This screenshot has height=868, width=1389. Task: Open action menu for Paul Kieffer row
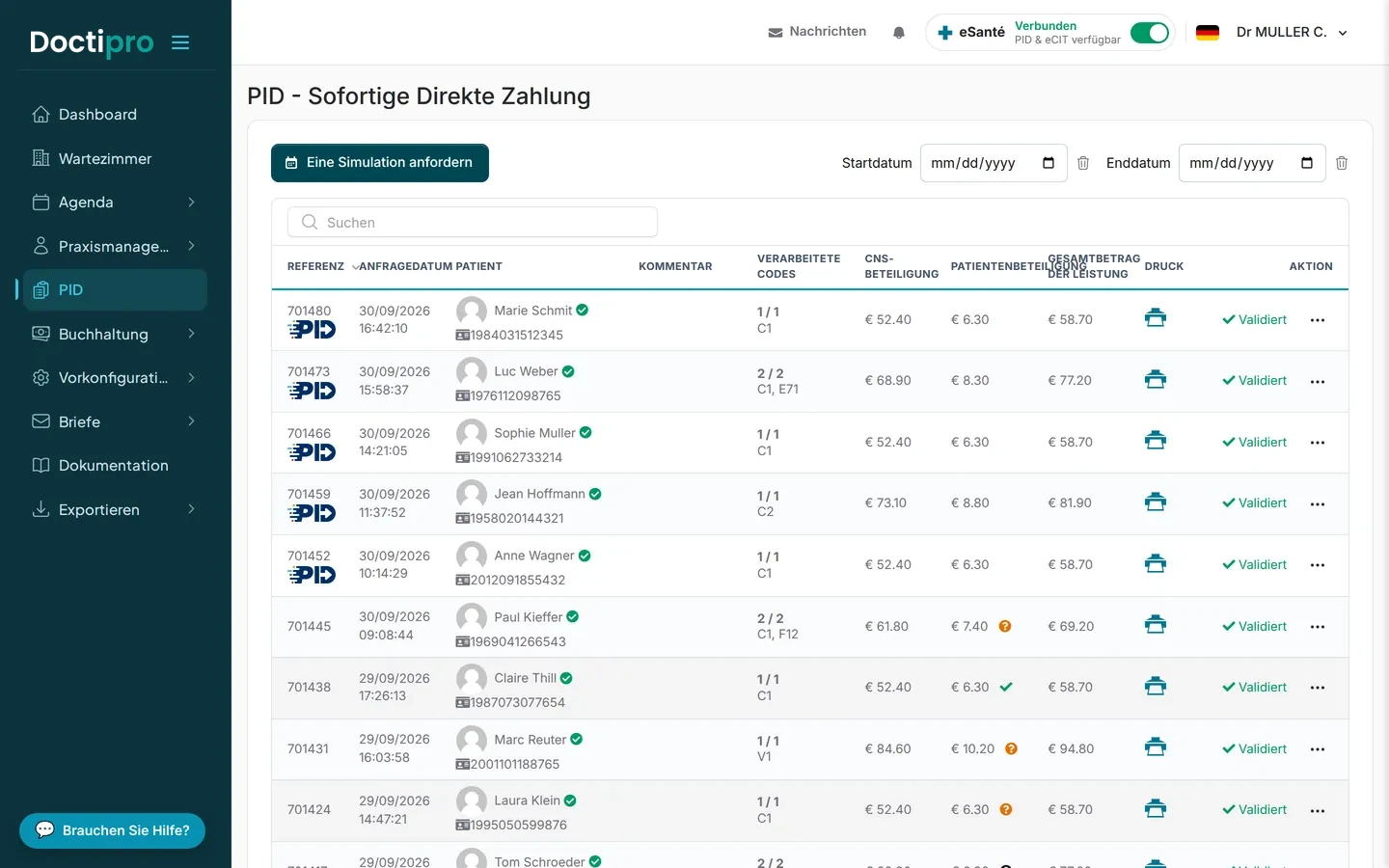coord(1318,627)
